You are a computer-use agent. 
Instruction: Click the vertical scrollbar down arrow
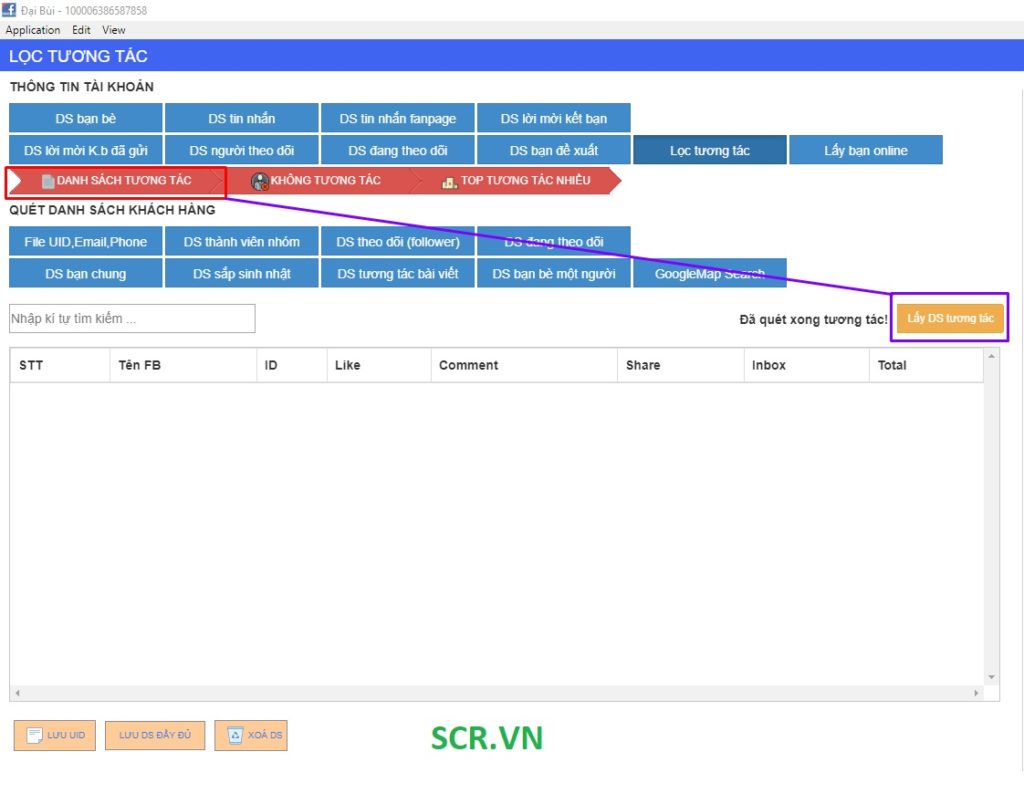[x=991, y=677]
